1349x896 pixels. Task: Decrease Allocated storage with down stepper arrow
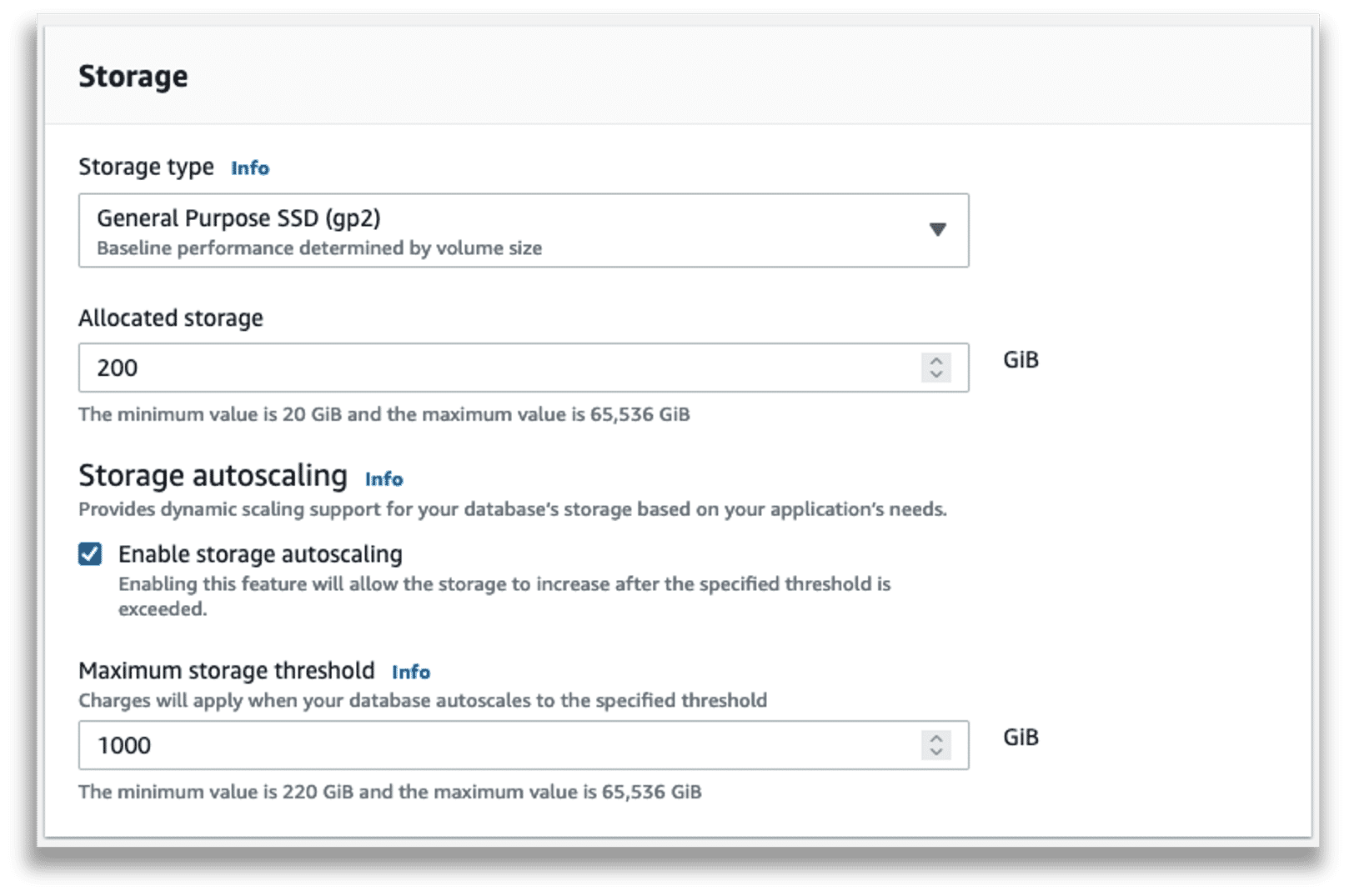tap(936, 374)
